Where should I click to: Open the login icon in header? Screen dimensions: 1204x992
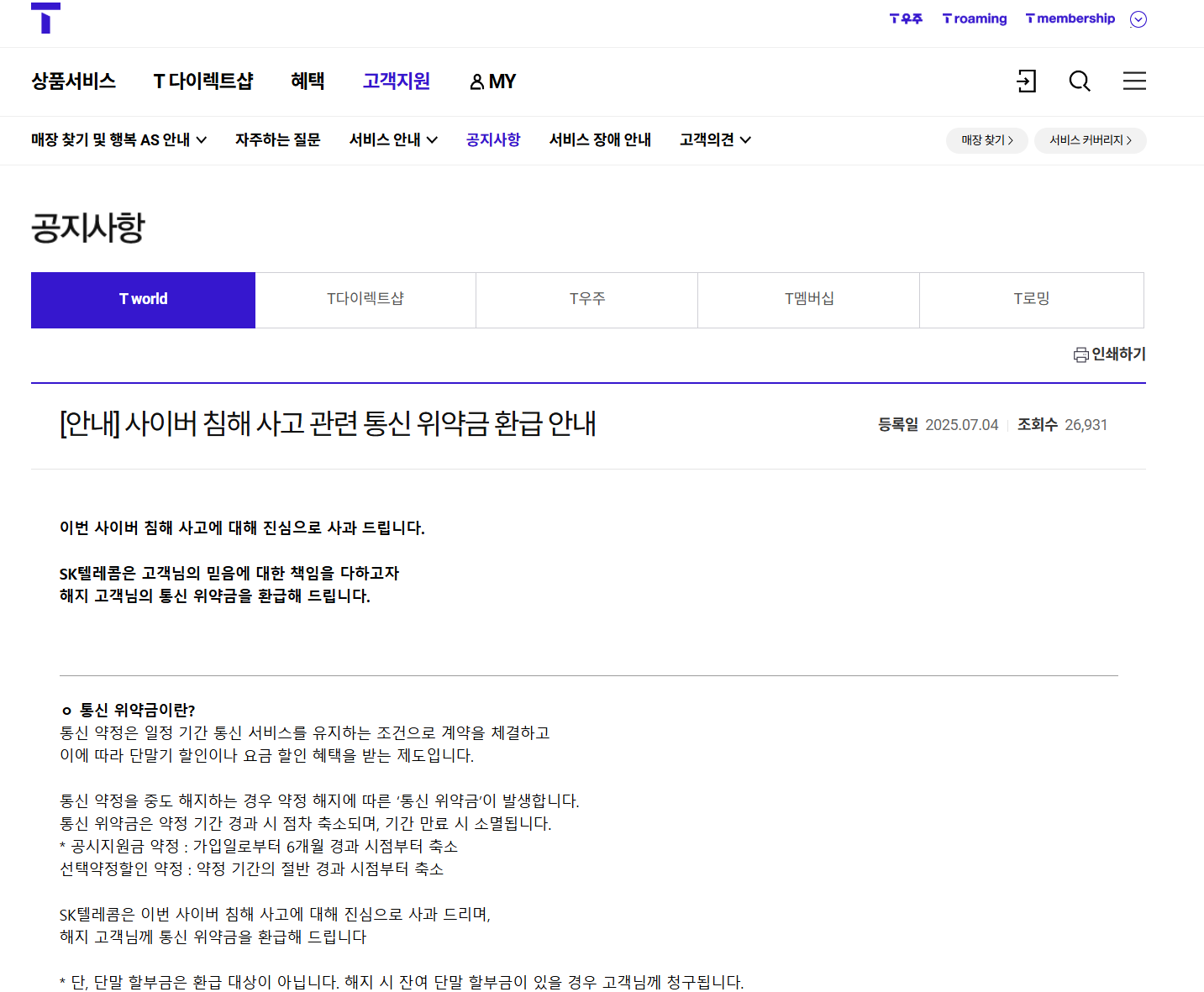coord(1026,81)
